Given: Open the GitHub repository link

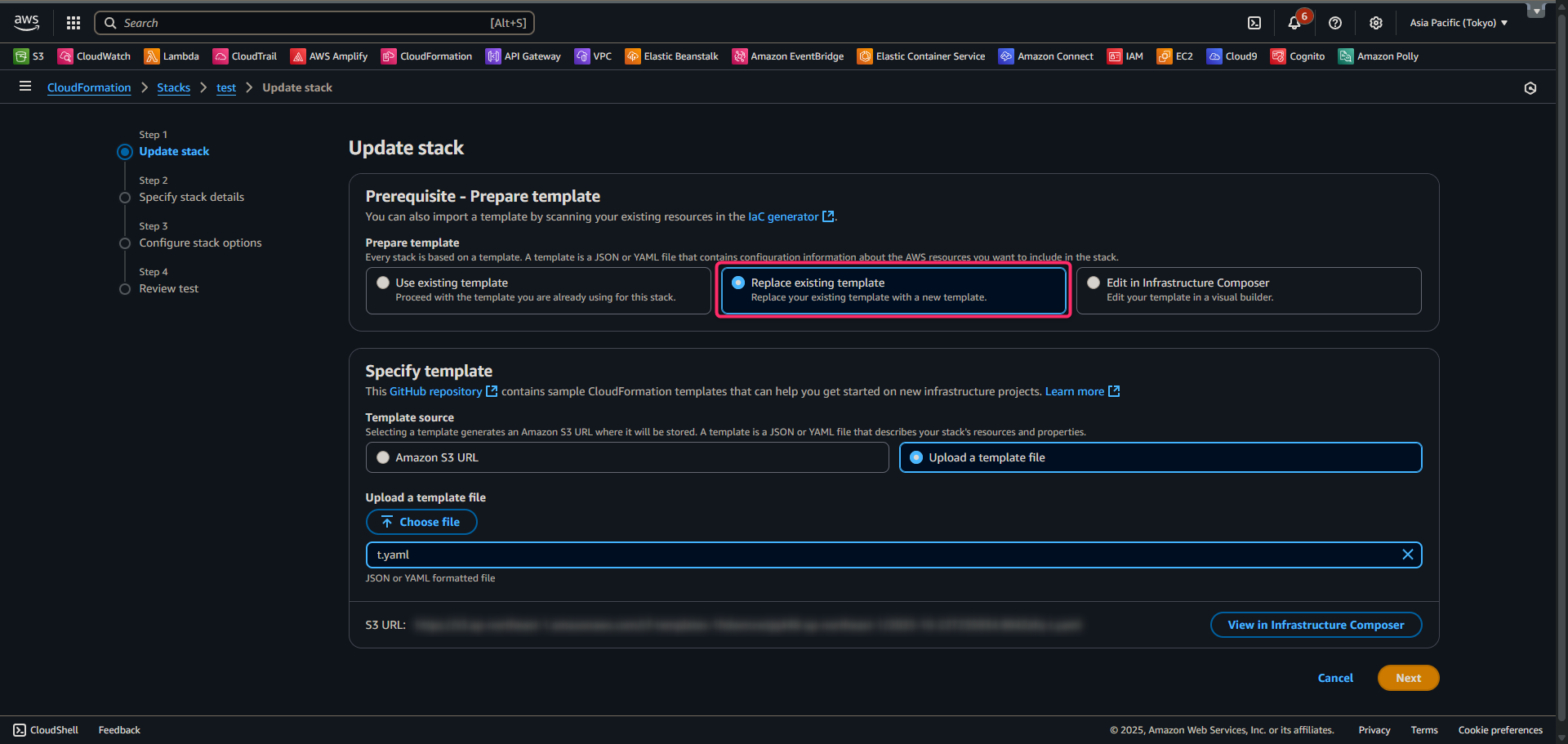Looking at the screenshot, I should tap(443, 391).
